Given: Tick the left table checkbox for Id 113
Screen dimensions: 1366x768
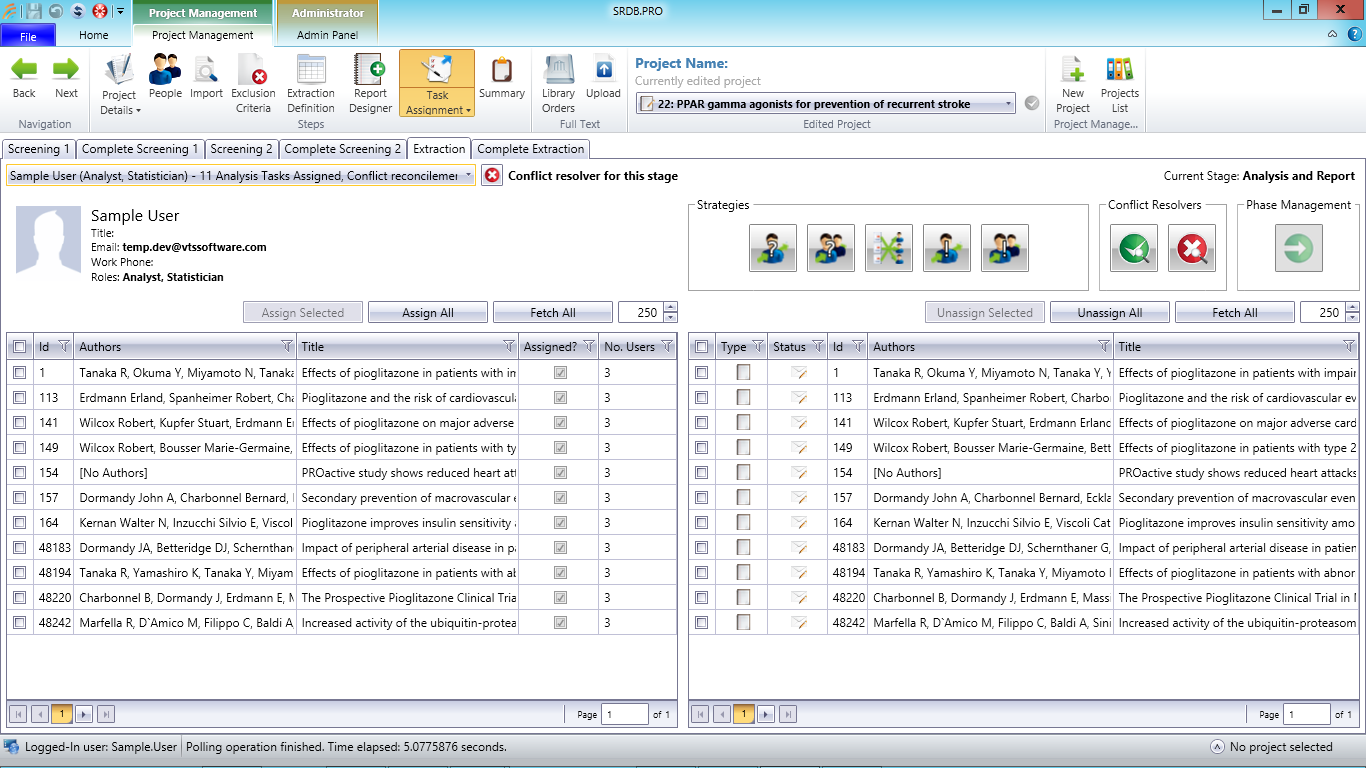Looking at the screenshot, I should [20, 397].
